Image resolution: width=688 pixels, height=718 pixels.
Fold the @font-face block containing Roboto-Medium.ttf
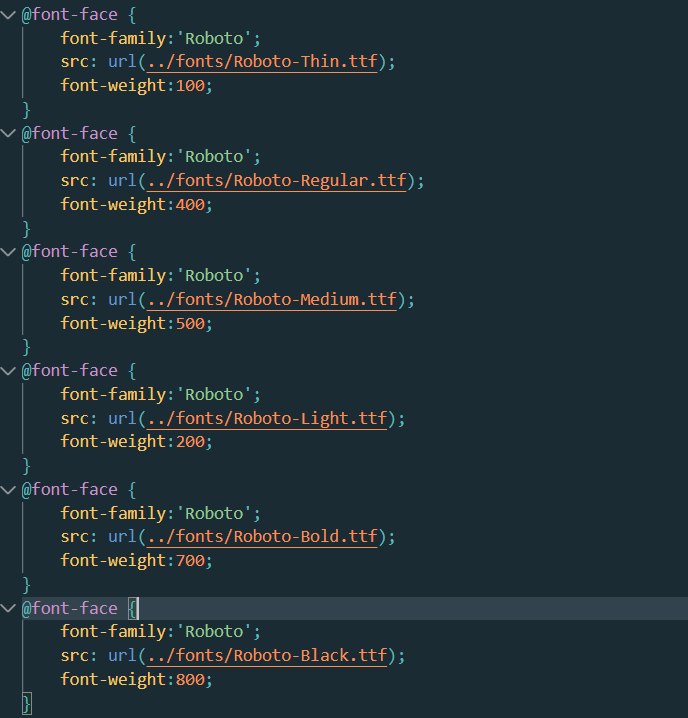8,252
